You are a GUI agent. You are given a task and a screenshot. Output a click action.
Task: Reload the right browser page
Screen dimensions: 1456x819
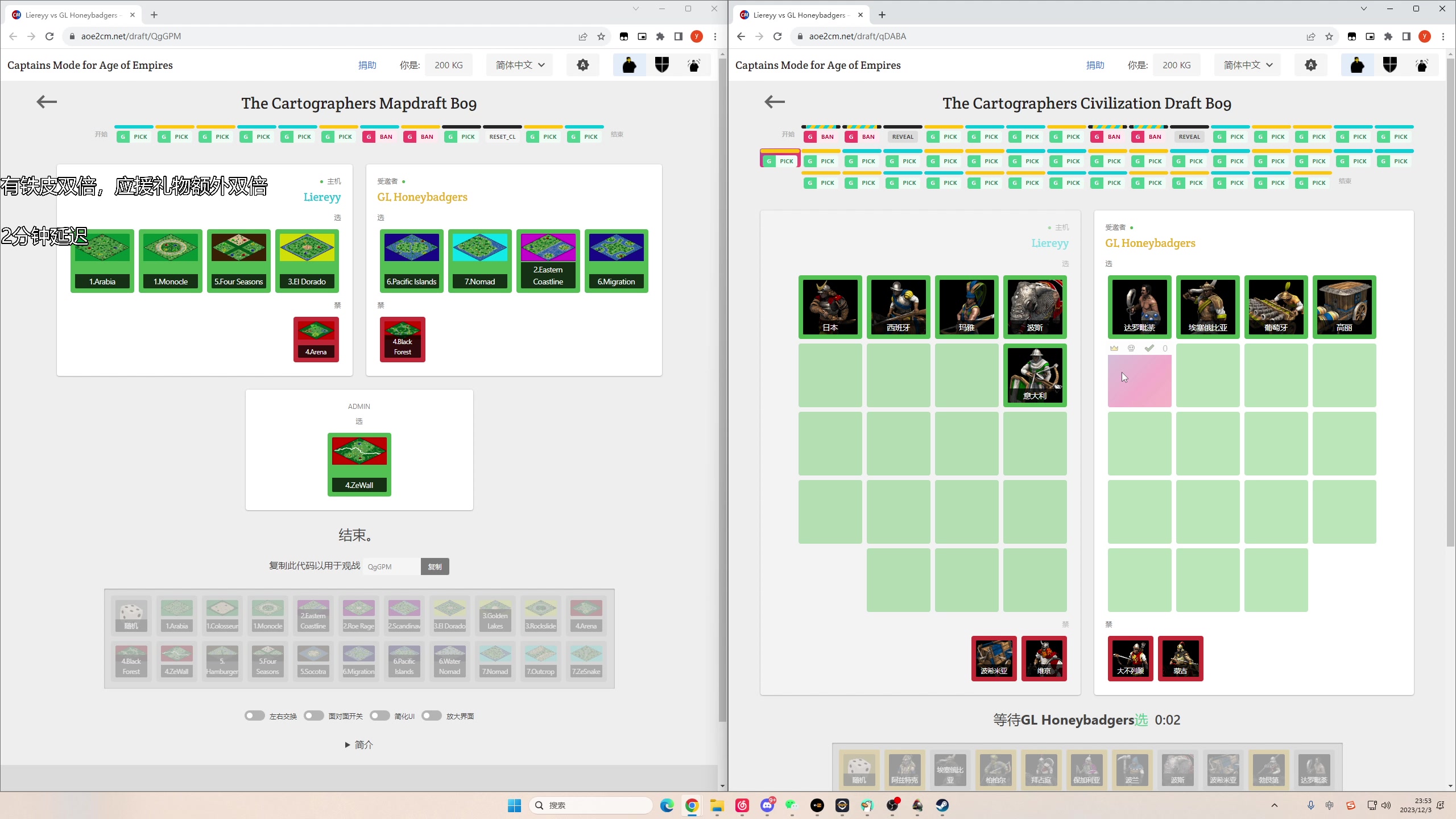point(777,36)
